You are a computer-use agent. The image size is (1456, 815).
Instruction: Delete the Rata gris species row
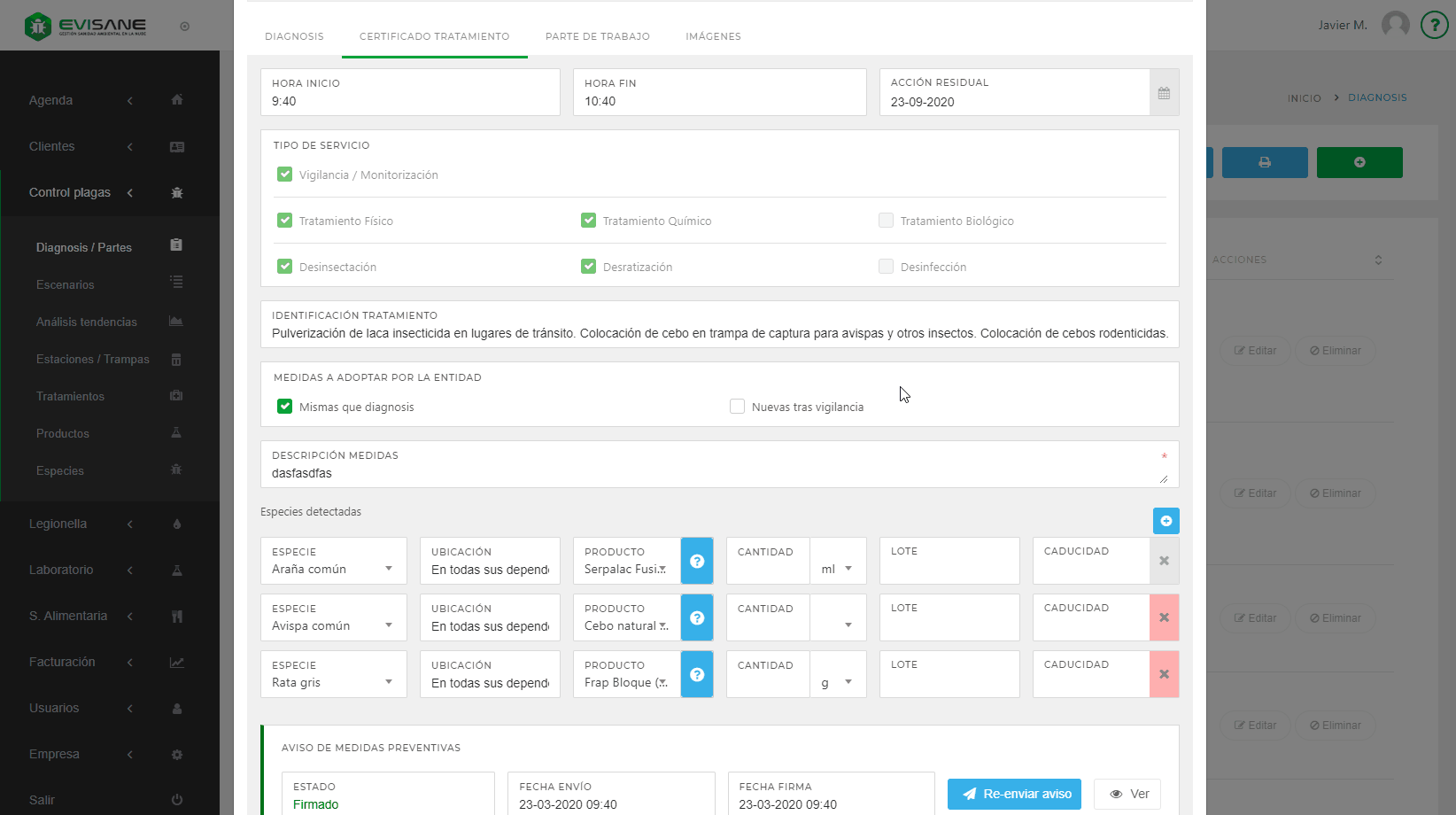[x=1164, y=674]
